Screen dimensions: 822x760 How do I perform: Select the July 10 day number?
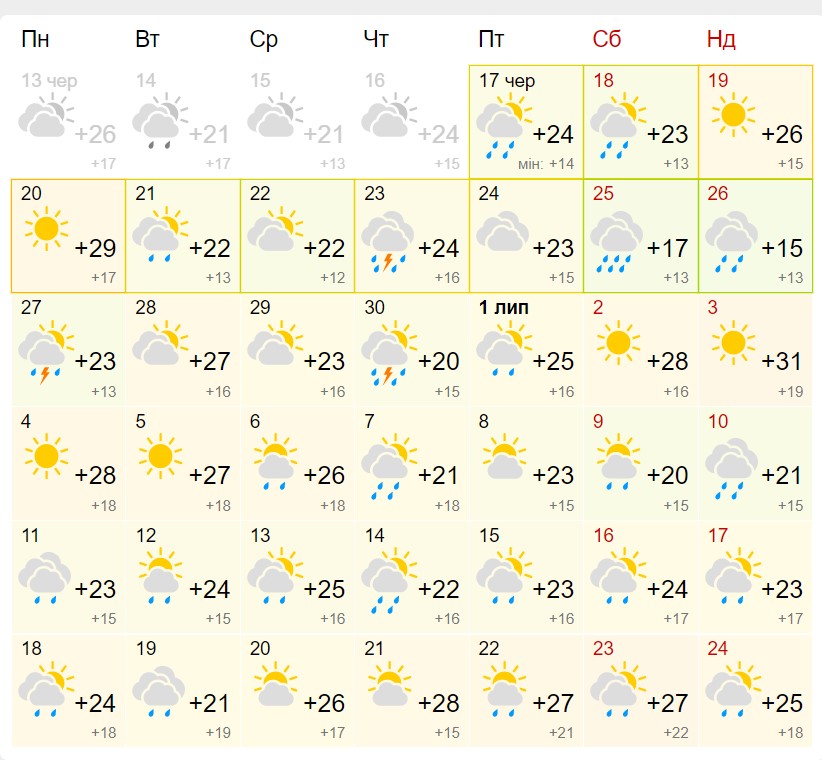[x=717, y=422]
